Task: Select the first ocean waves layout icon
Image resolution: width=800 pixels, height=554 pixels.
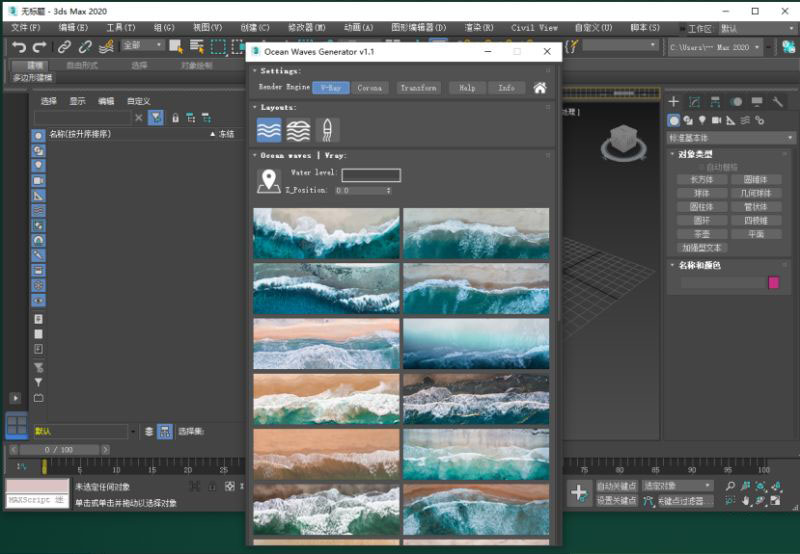Action: (x=269, y=130)
